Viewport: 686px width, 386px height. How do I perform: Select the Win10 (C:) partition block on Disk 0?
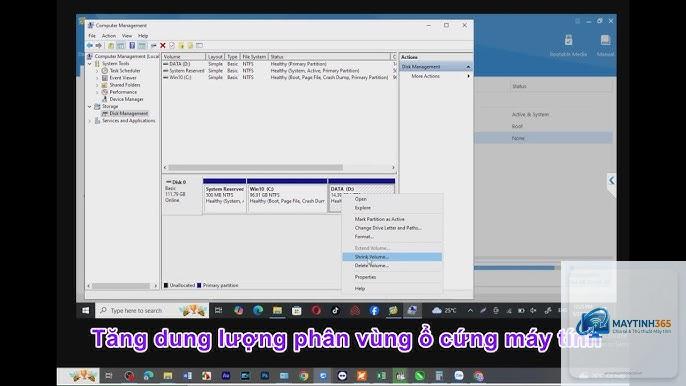[x=287, y=196]
